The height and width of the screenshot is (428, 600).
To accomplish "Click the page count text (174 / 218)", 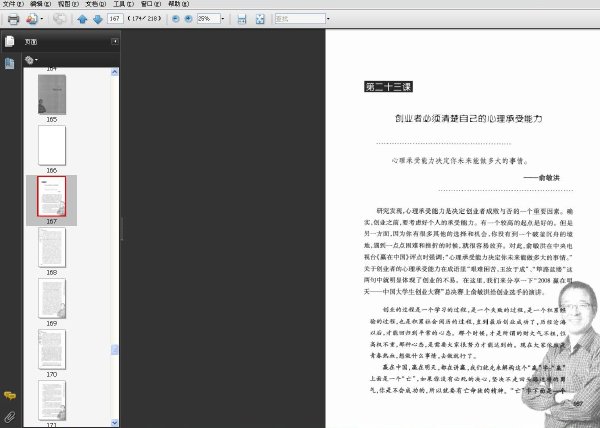I will click(x=145, y=18).
